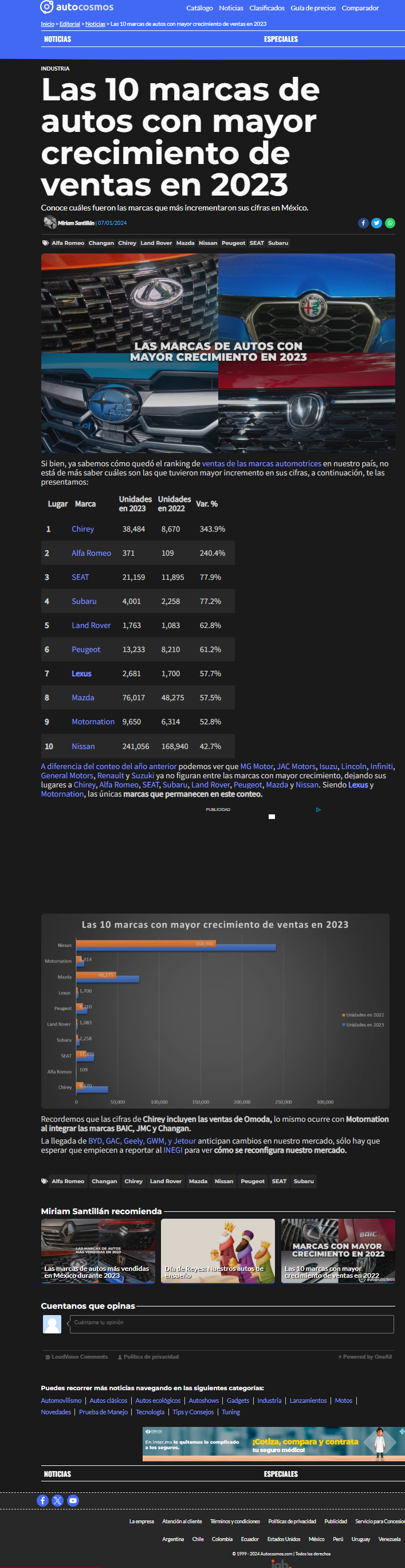
Task: Switch to the NOTICIAS tab at top
Action: [58, 39]
